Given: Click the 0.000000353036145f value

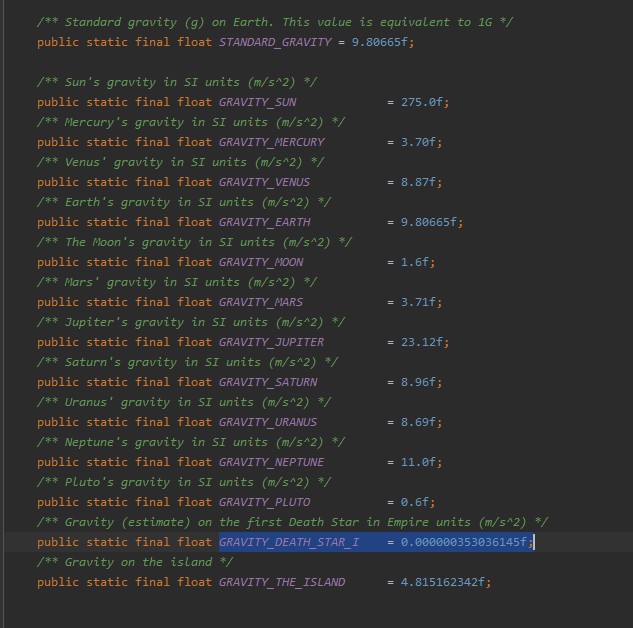Looking at the screenshot, I should pyautogui.click(x=464, y=542).
